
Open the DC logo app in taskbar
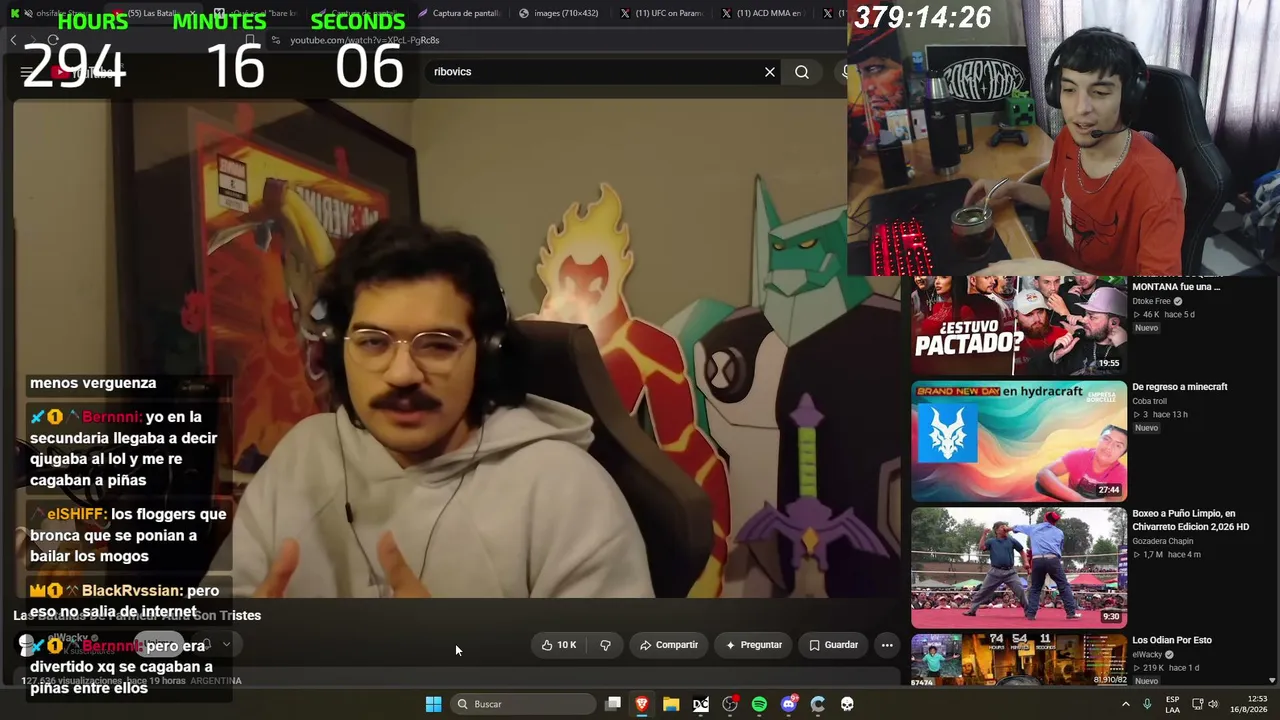701,704
